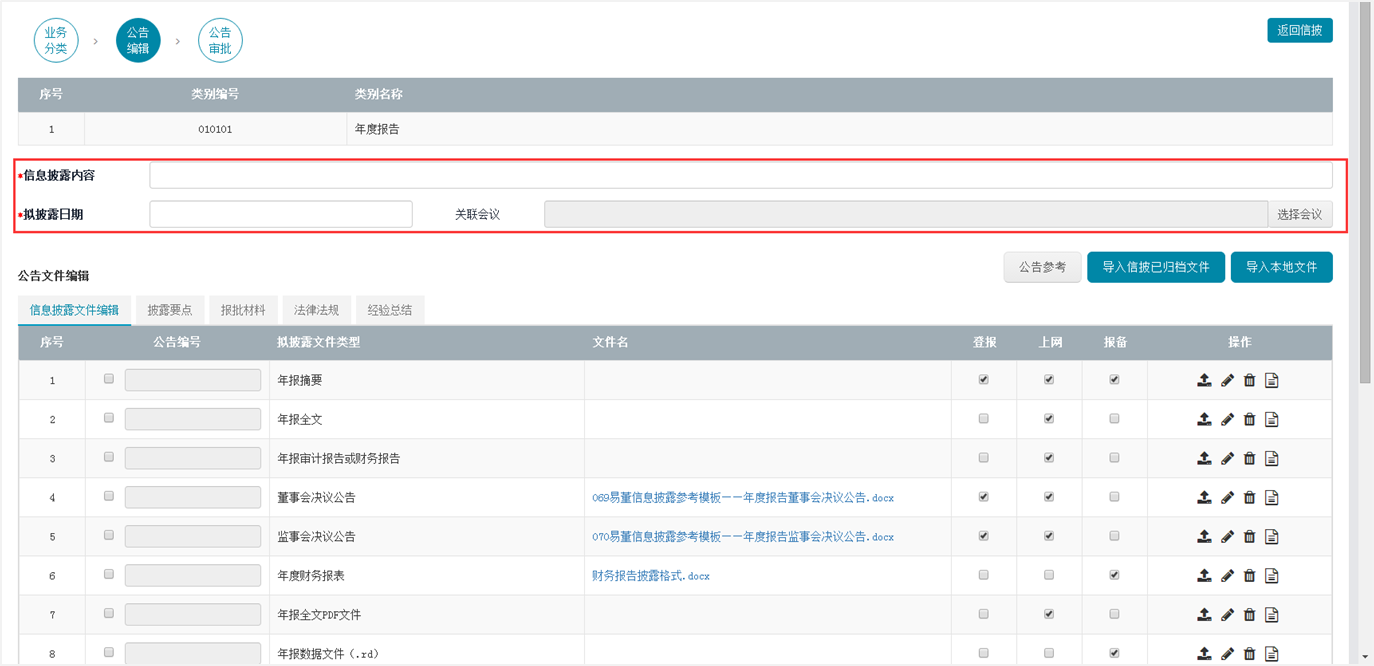The image size is (1374, 666).
Task: Delete the 监事会决议公告 row file
Action: (x=1249, y=536)
